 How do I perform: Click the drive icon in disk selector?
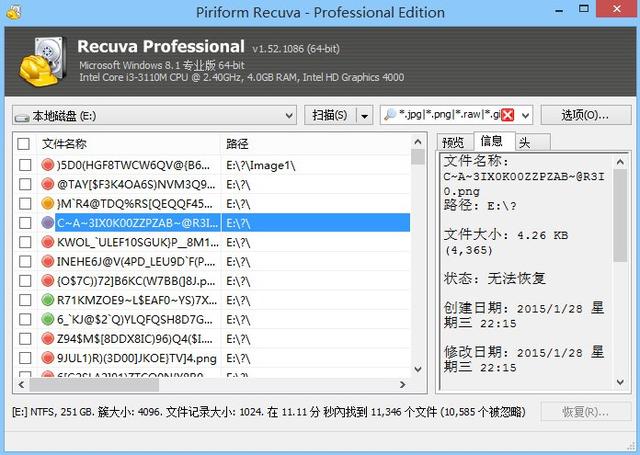tap(22, 118)
